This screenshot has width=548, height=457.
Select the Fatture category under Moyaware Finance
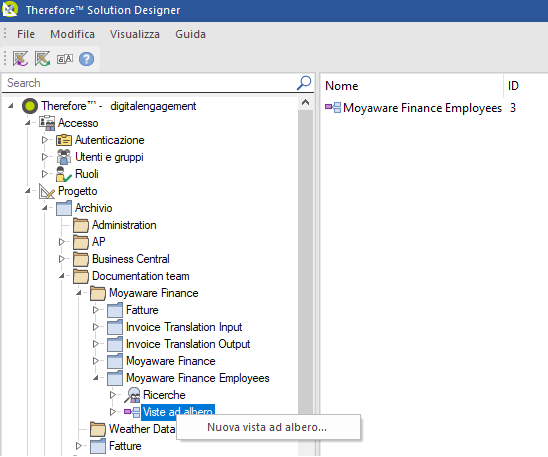click(x=142, y=310)
